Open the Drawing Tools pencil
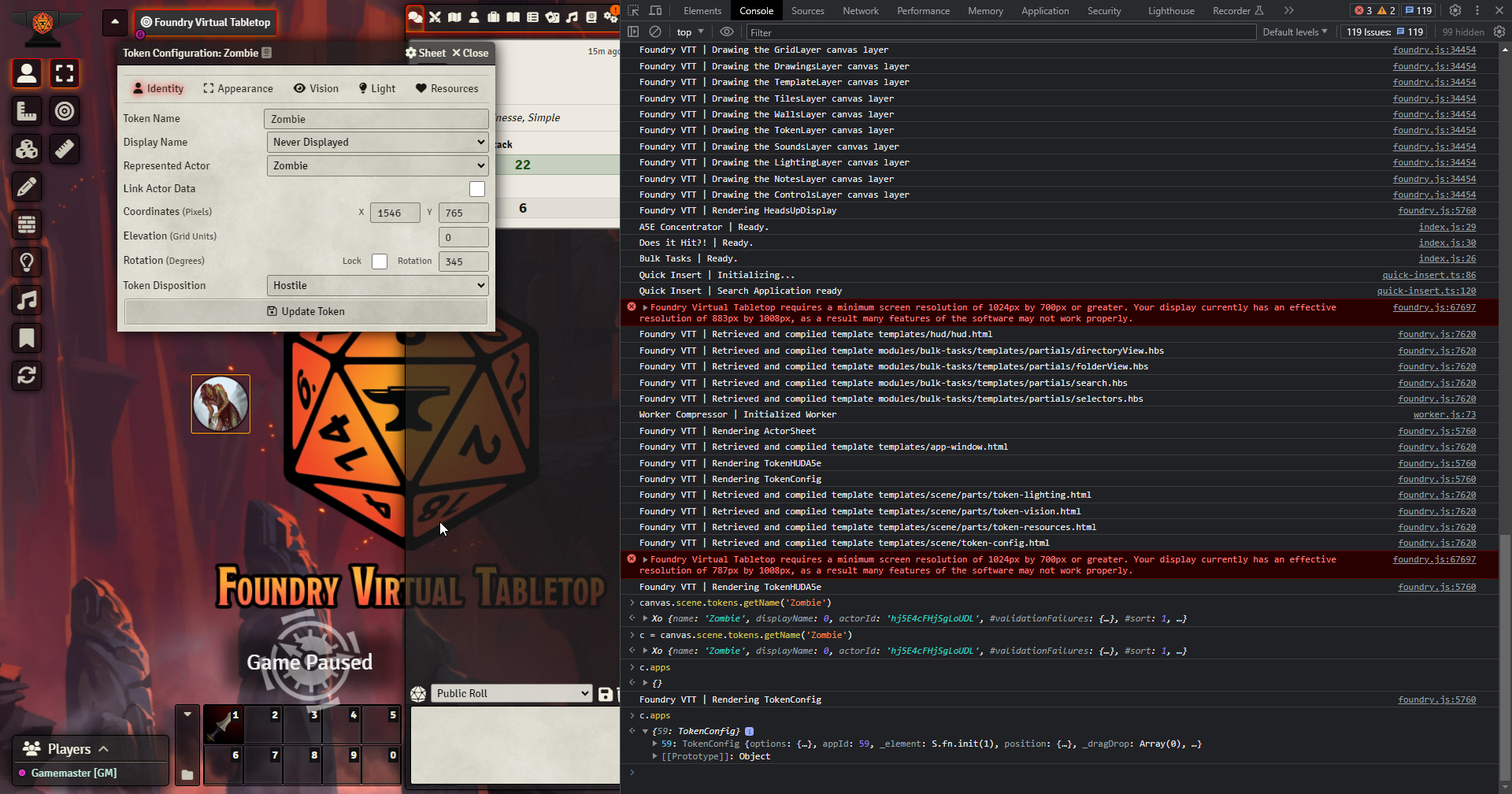 (27, 187)
